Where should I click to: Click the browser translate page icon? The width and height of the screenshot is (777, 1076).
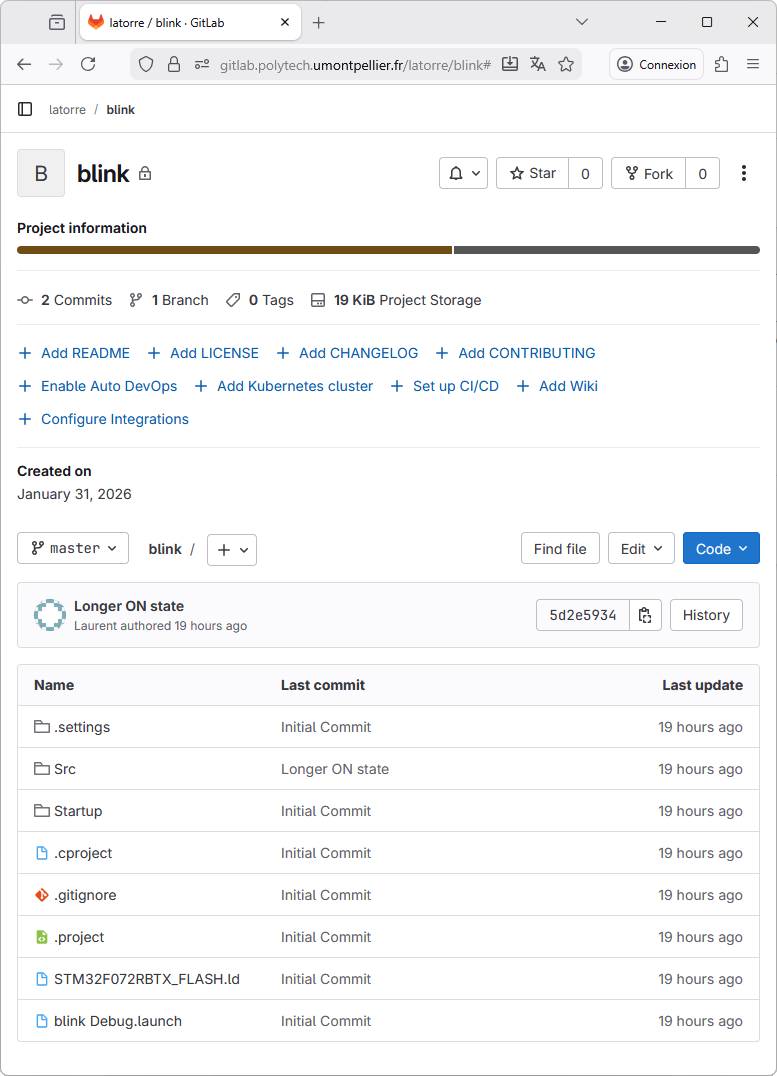(x=538, y=64)
